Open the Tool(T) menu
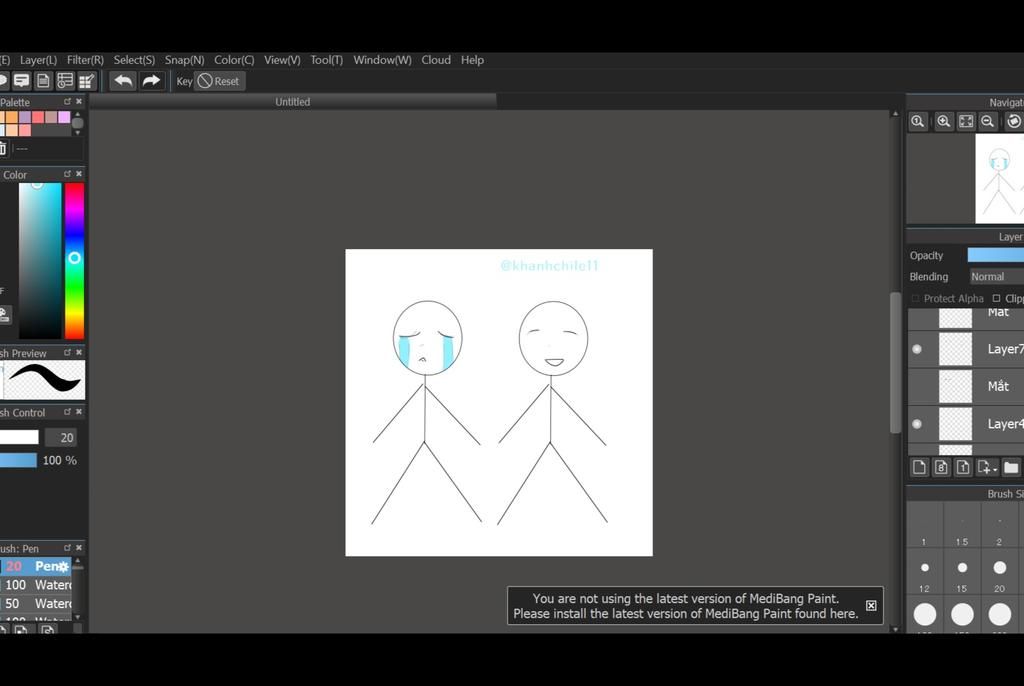The height and width of the screenshot is (686, 1024). pyautogui.click(x=327, y=59)
